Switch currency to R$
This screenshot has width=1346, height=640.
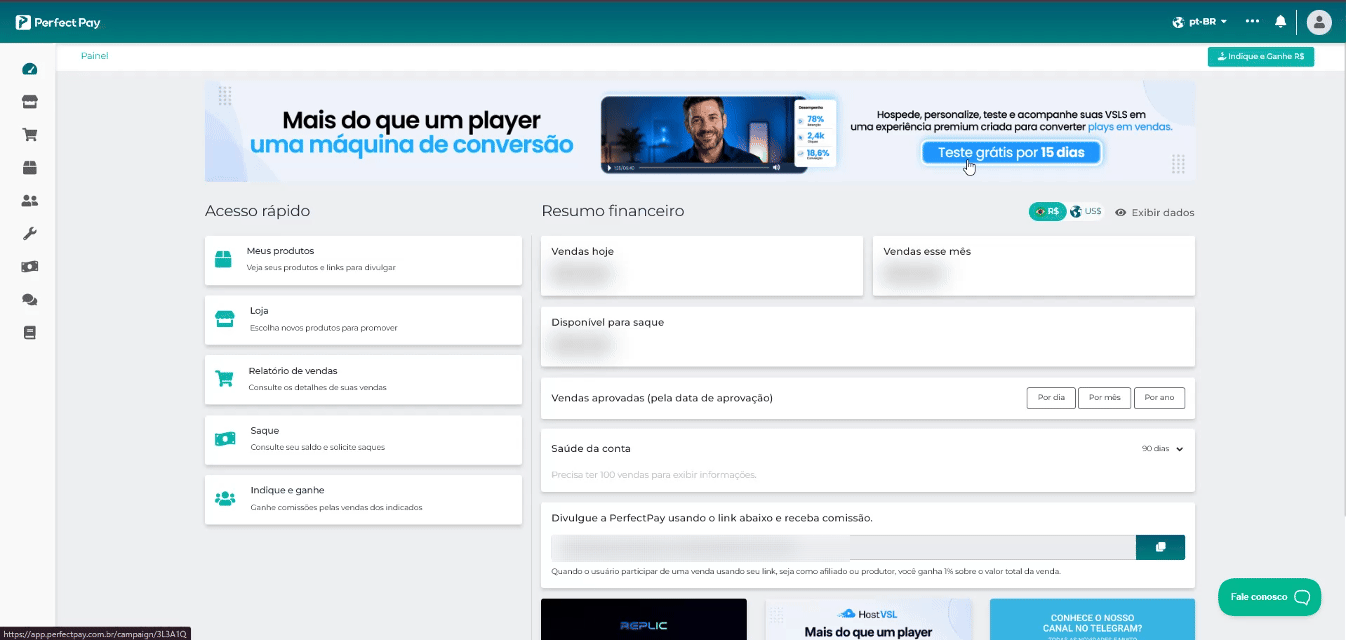[1047, 212]
